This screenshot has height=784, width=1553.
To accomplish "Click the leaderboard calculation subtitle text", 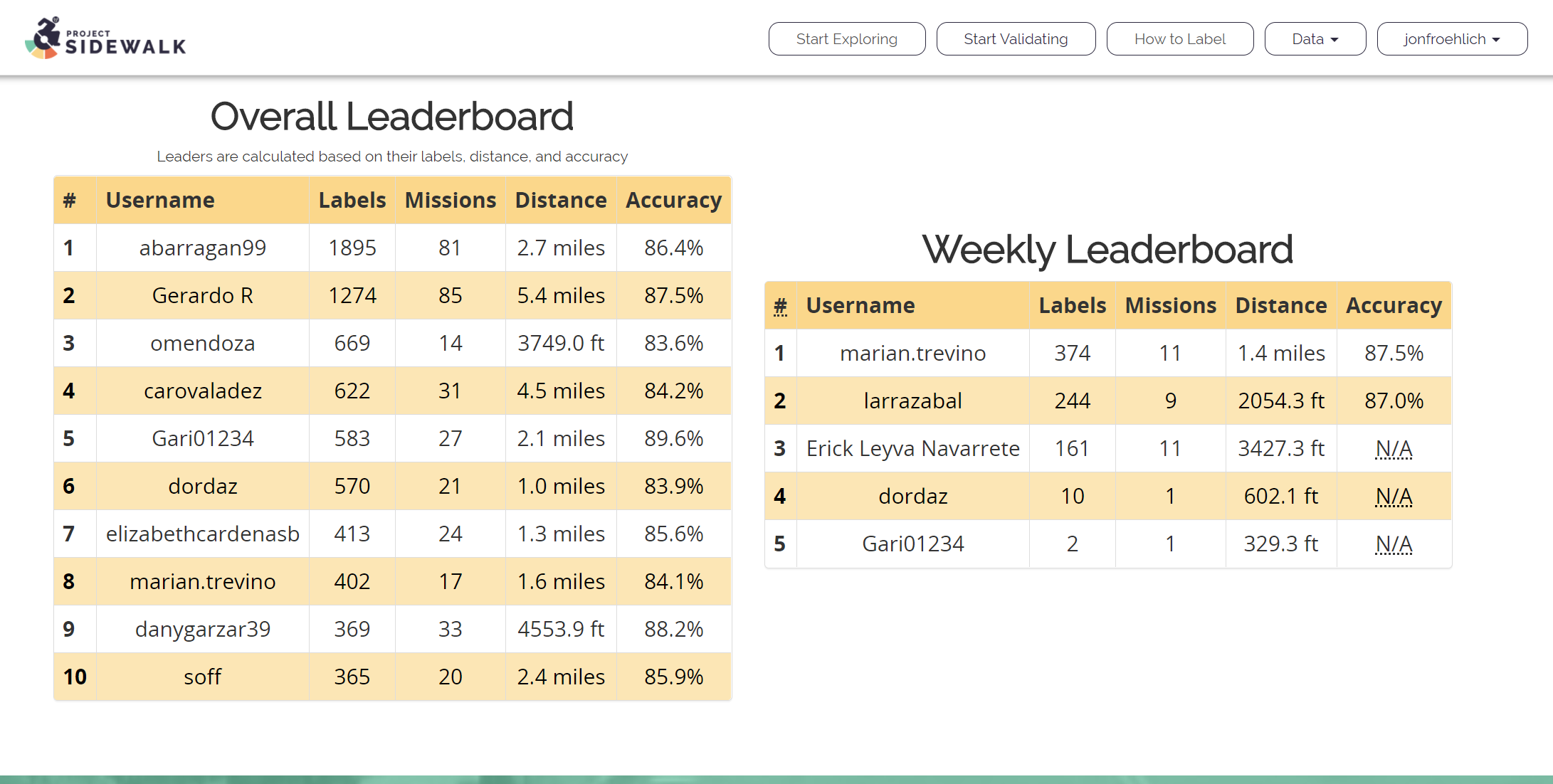I will coord(392,157).
